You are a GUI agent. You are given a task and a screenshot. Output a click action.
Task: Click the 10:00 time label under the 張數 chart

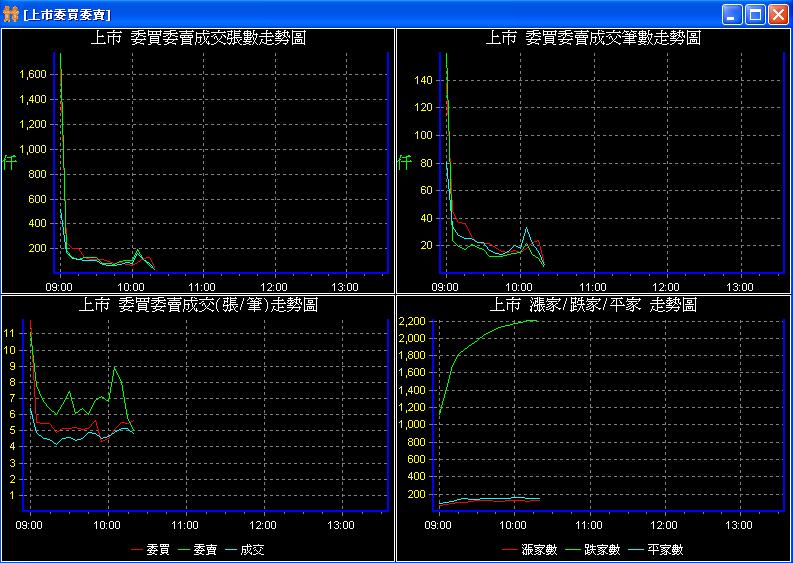[131, 287]
